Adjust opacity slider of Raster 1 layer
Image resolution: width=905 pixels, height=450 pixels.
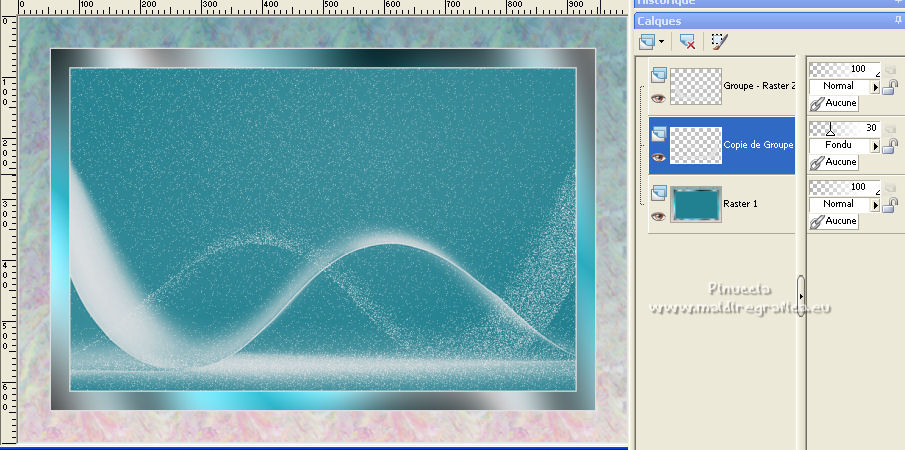[x=844, y=188]
